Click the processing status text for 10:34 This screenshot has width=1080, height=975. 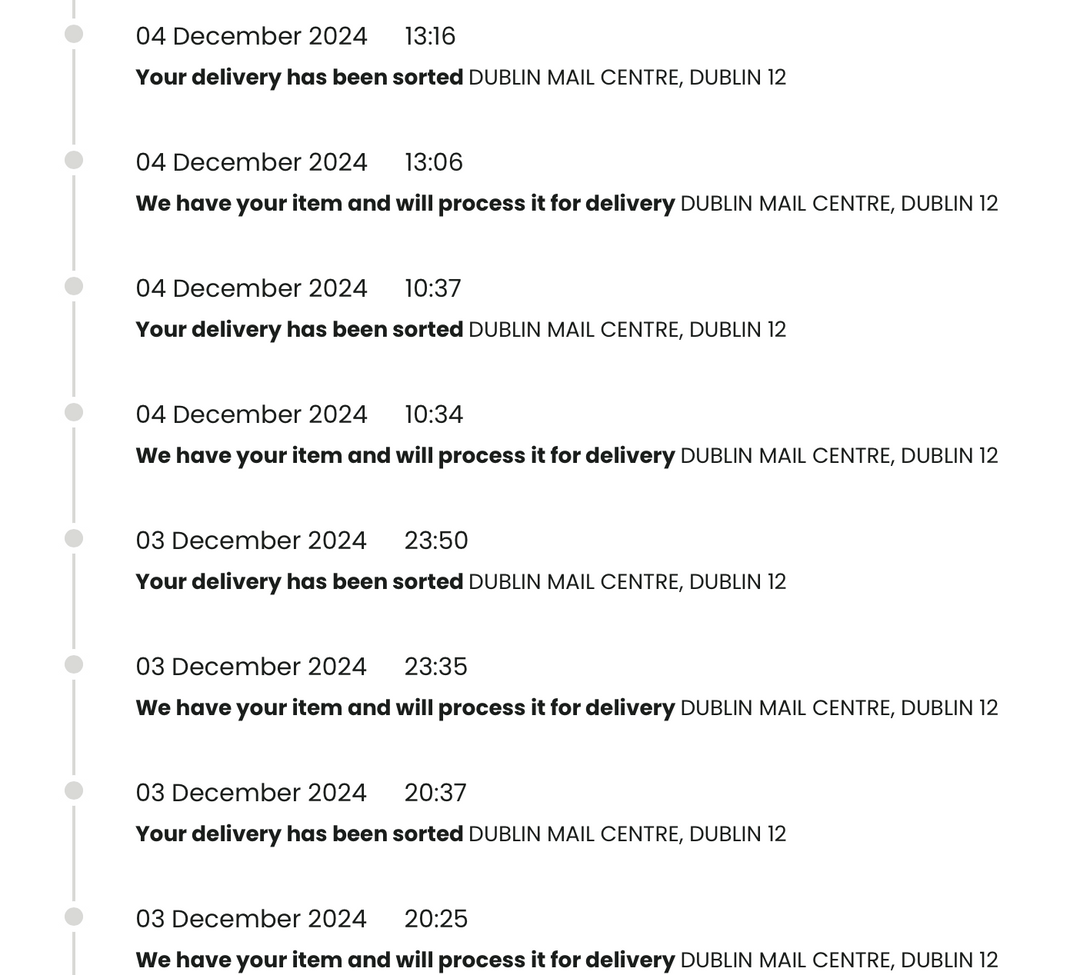(x=405, y=455)
